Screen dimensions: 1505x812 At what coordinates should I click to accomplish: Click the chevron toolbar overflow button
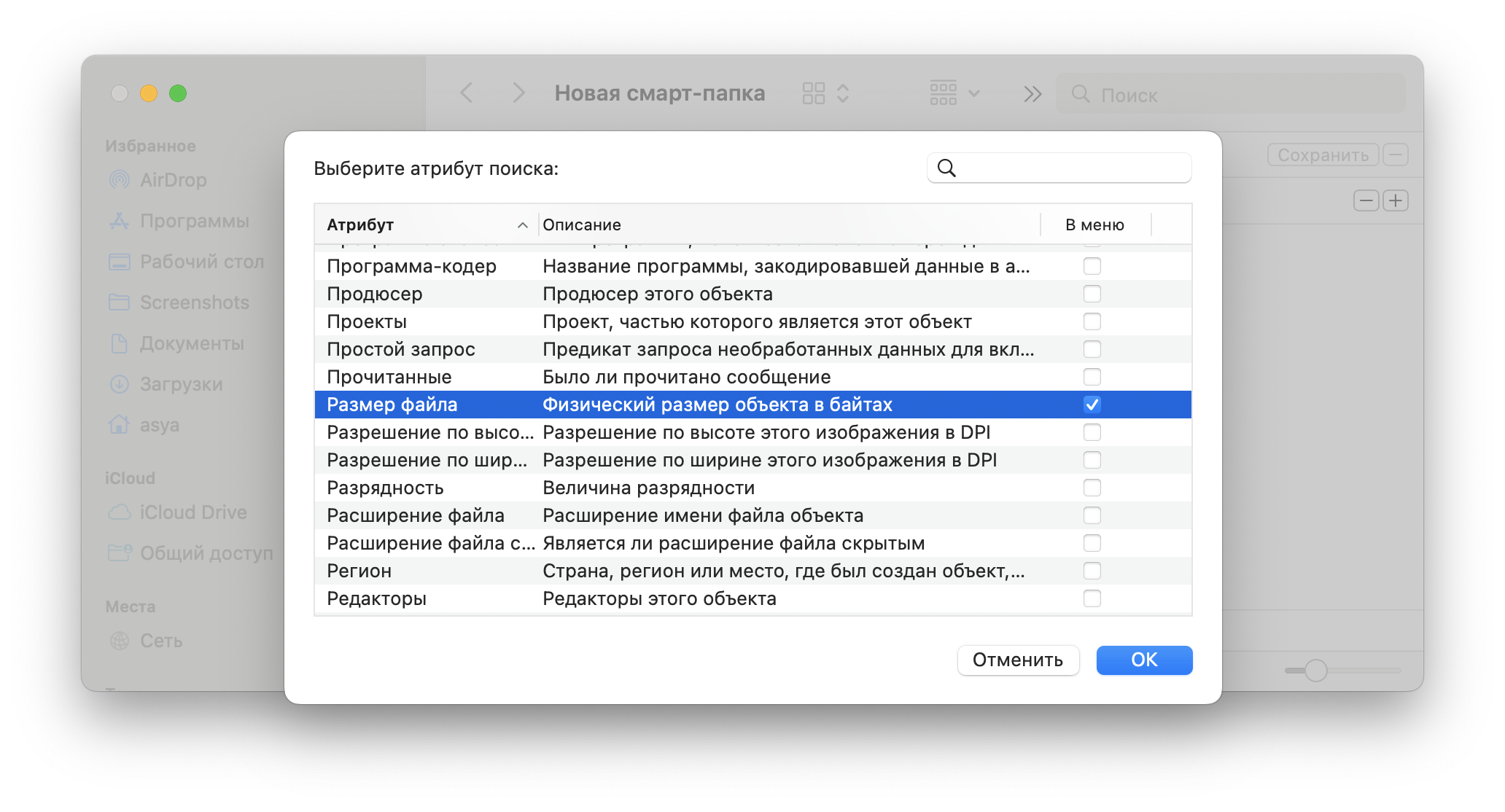[x=1032, y=93]
